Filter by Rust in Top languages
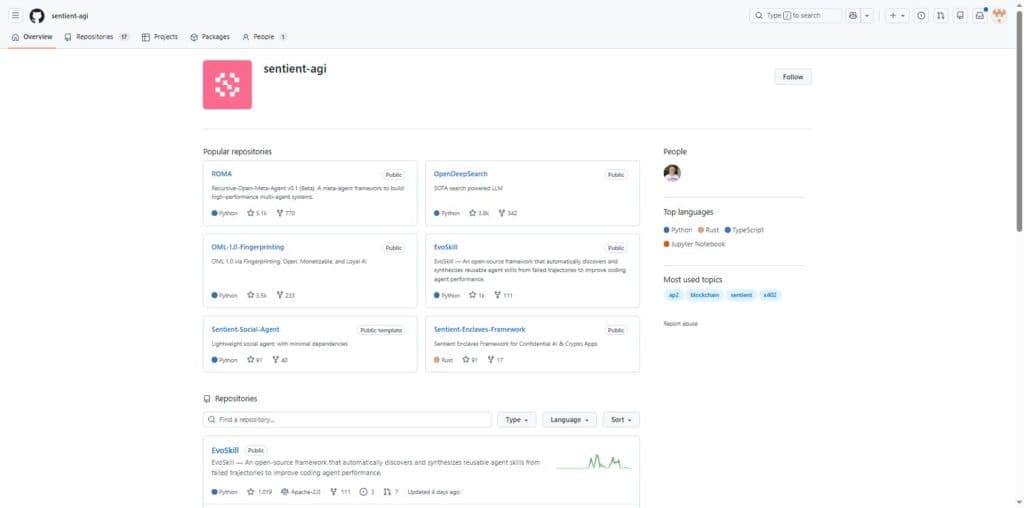The height and width of the screenshot is (508, 1024). click(x=709, y=230)
